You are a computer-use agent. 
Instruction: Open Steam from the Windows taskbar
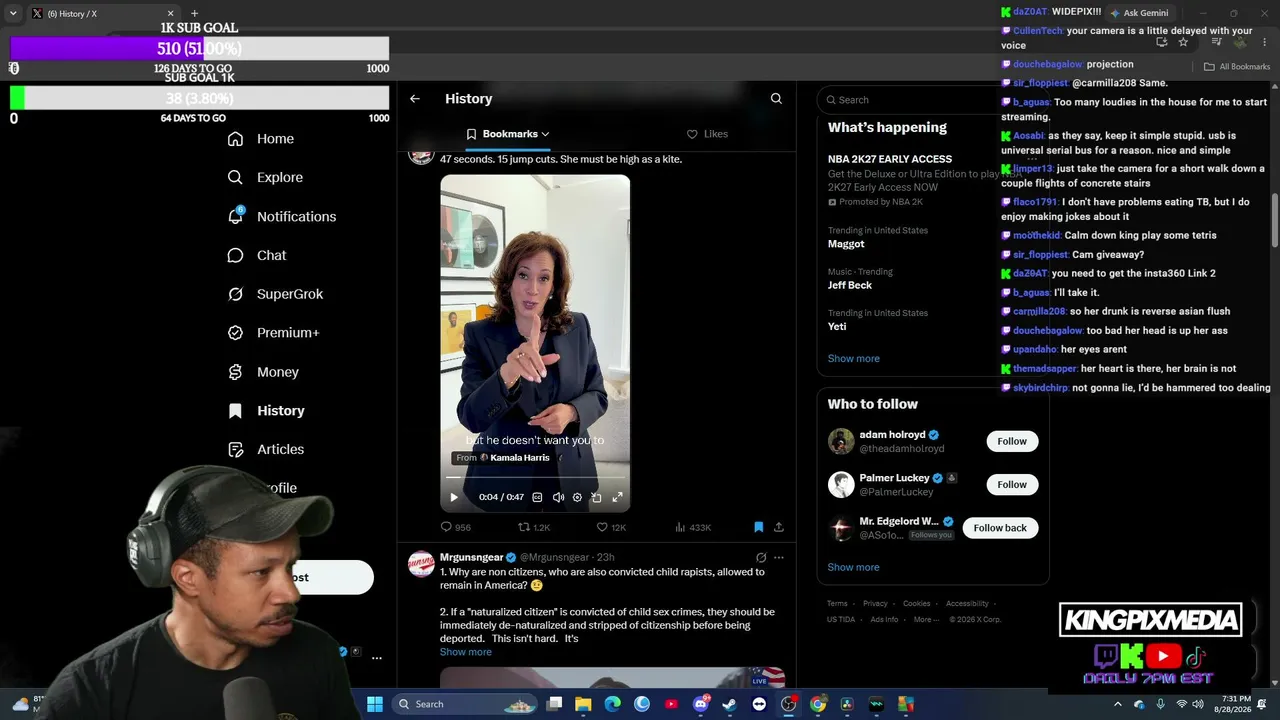[729, 704]
